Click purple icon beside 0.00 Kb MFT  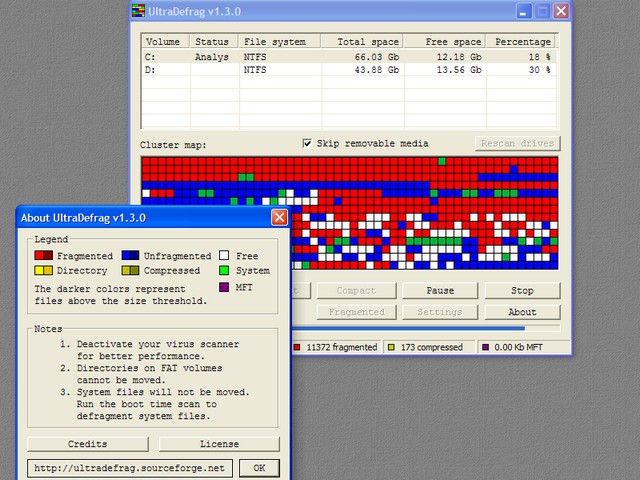pos(485,347)
